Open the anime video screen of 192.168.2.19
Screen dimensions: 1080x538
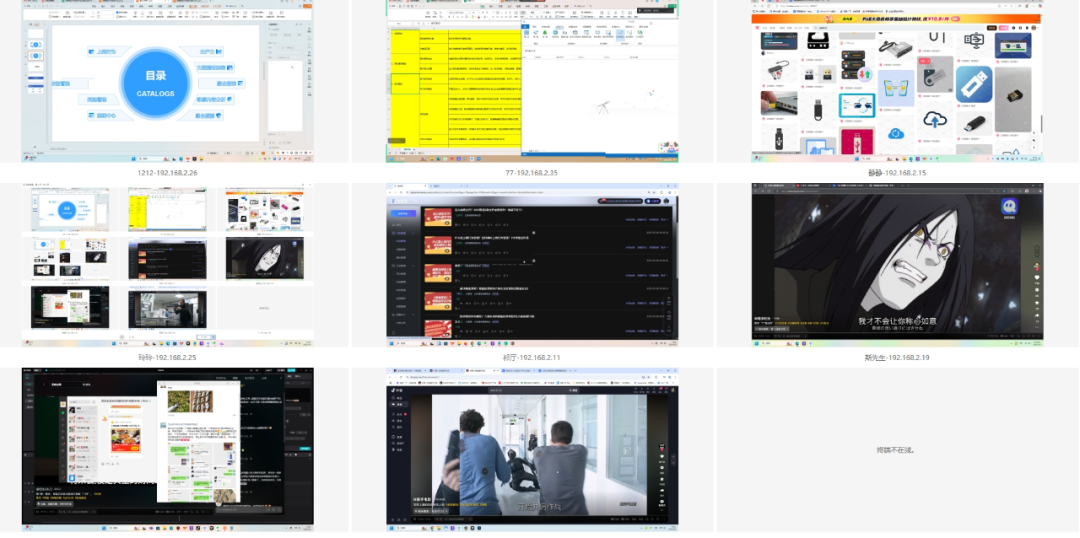897,265
